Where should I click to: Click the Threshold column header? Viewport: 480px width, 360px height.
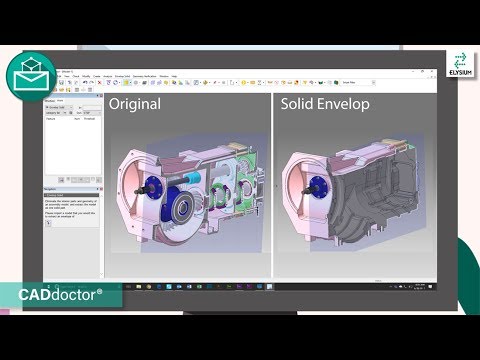89,119
